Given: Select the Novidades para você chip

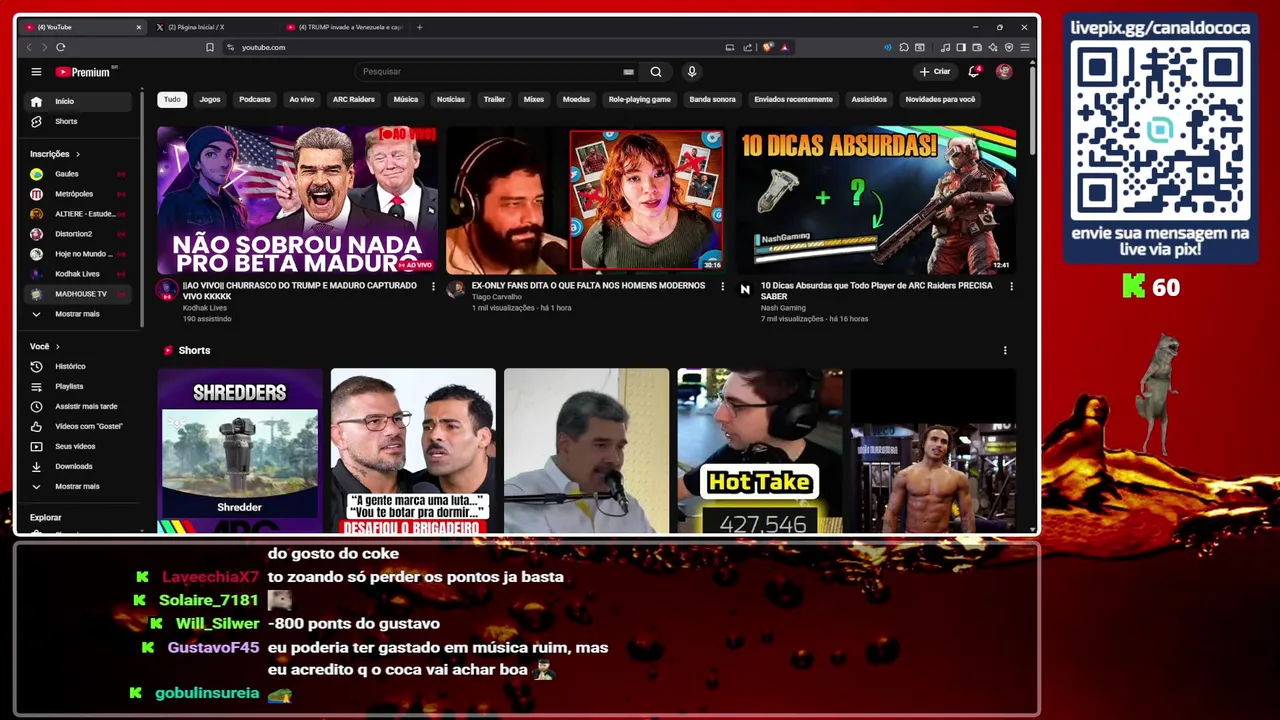Looking at the screenshot, I should click(x=940, y=99).
